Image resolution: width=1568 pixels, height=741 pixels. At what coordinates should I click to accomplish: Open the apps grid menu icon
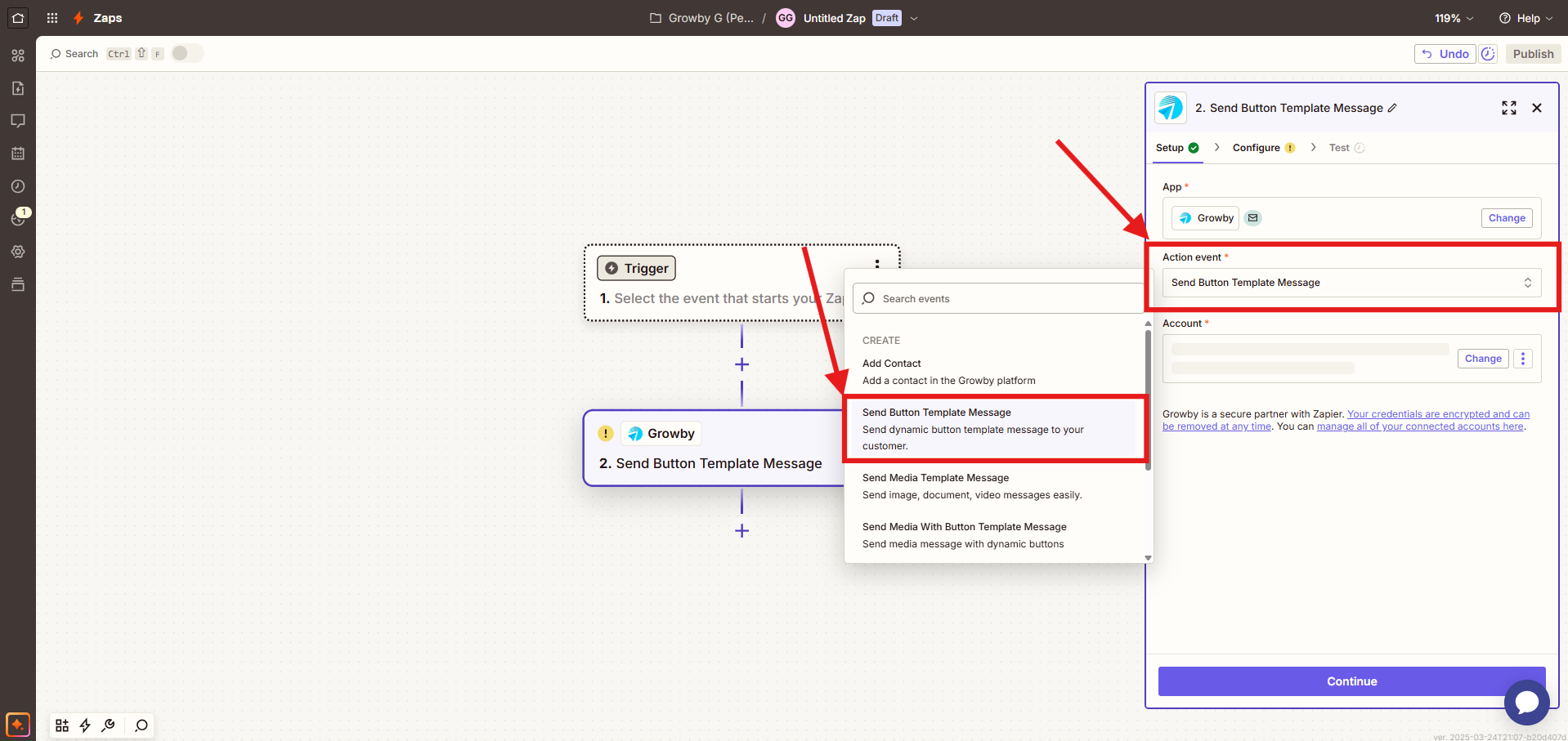coord(52,18)
